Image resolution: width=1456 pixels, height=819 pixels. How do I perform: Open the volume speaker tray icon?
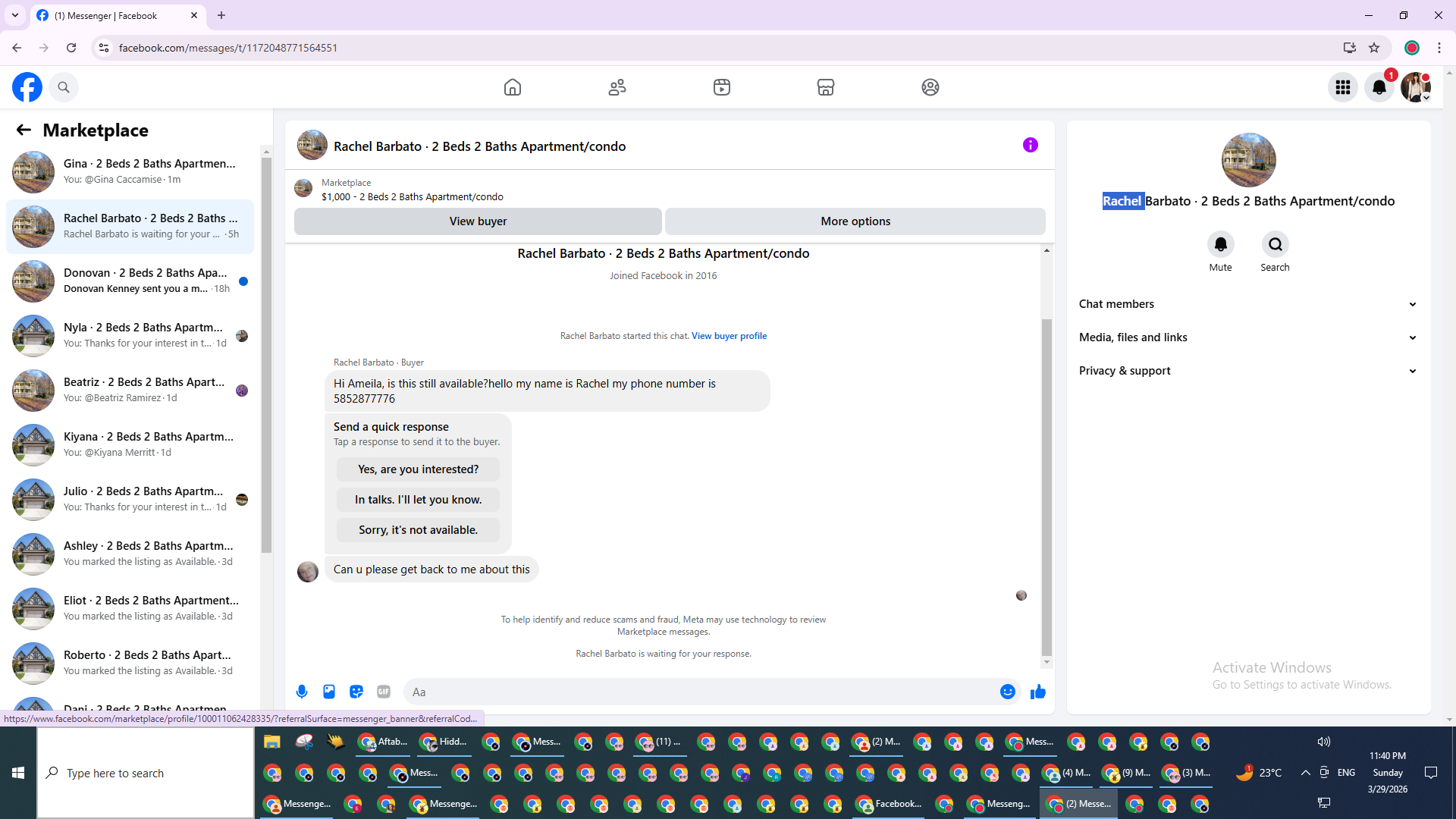[x=1324, y=742]
